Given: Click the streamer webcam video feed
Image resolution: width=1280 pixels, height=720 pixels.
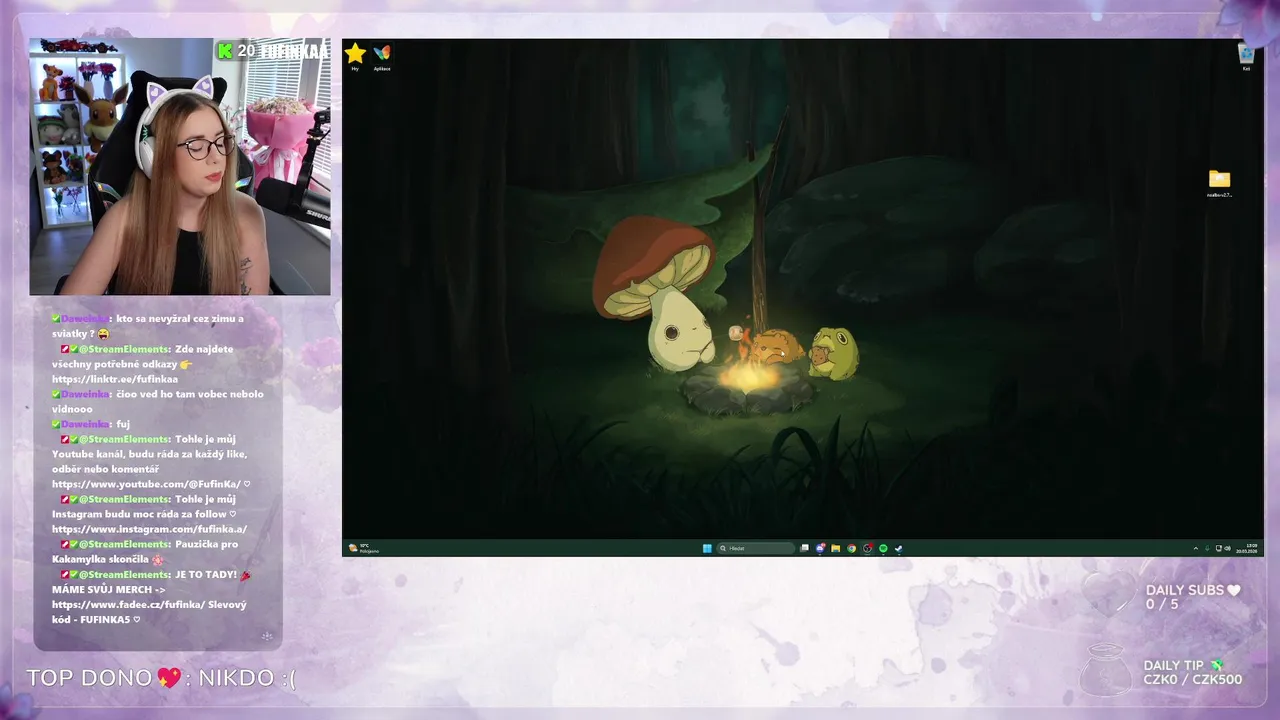Looking at the screenshot, I should [180, 167].
